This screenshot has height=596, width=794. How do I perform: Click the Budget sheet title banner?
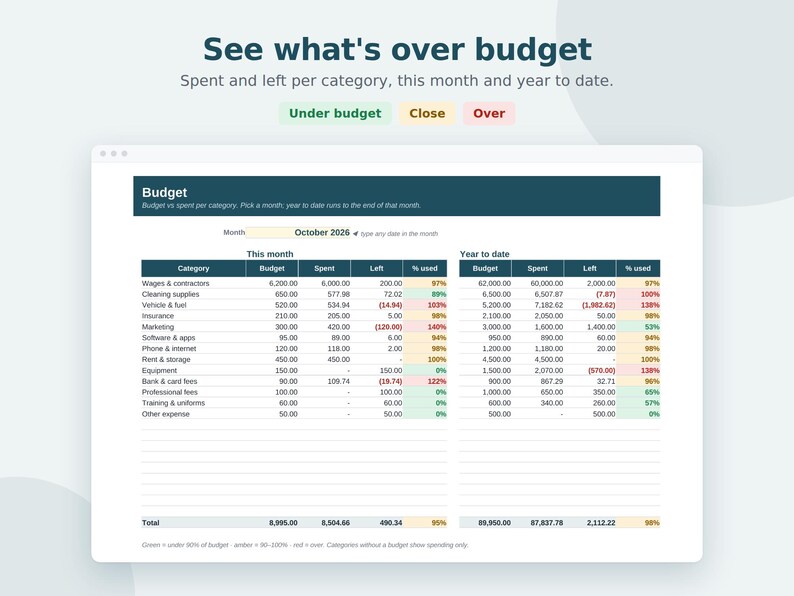tap(396, 196)
